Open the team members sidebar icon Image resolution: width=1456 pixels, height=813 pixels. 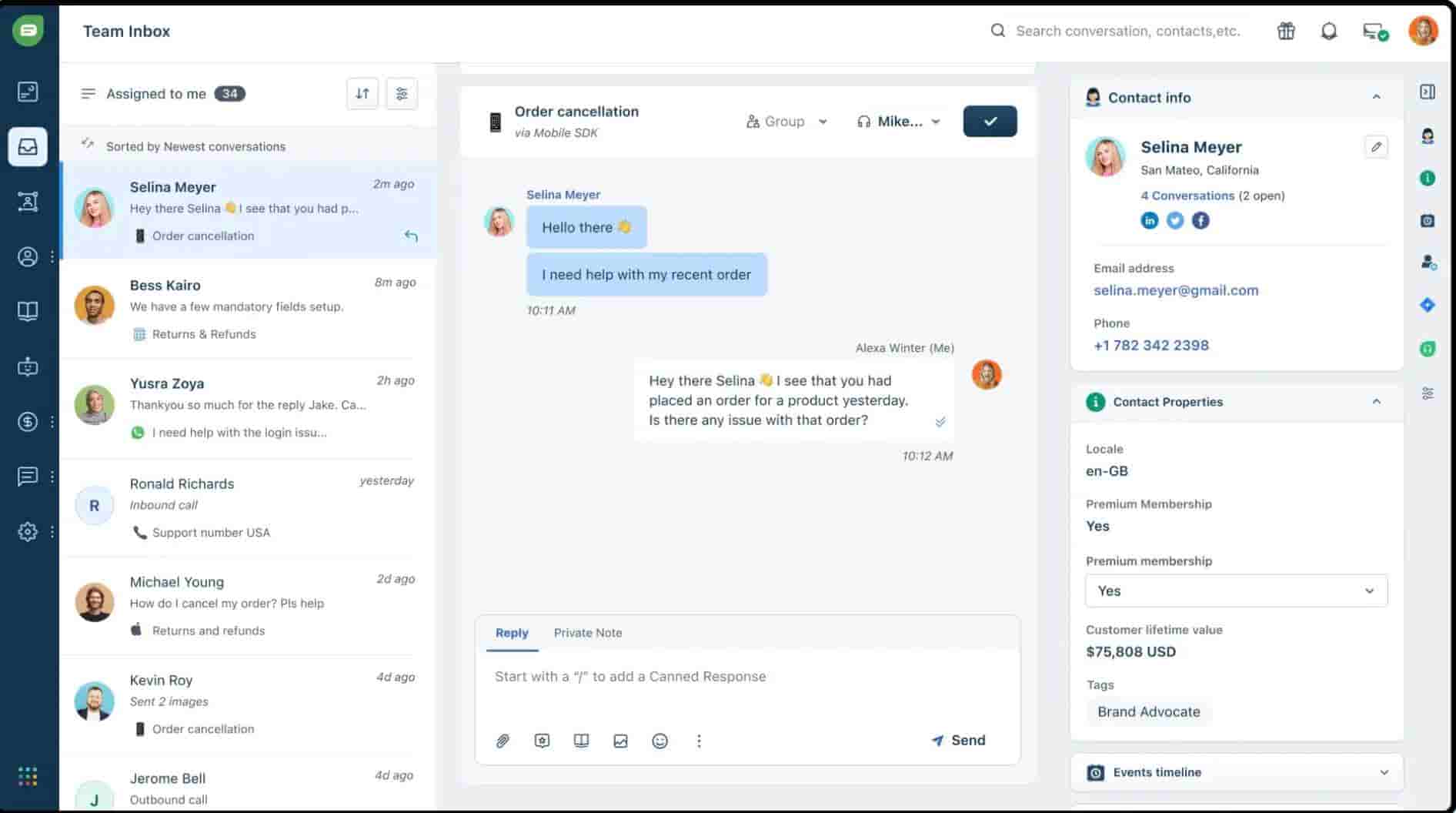28,202
